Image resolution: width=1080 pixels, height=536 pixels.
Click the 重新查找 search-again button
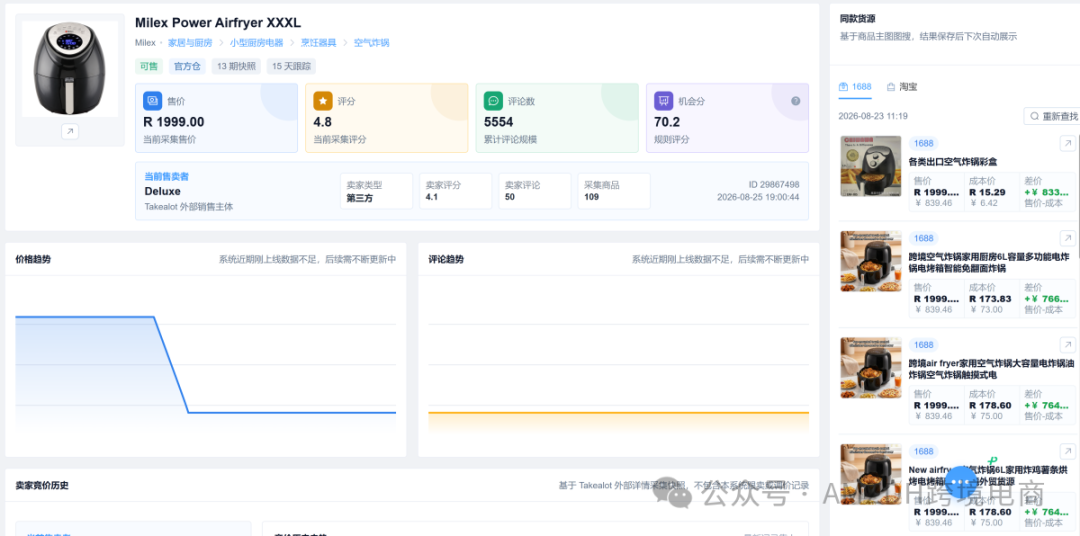coord(1051,116)
